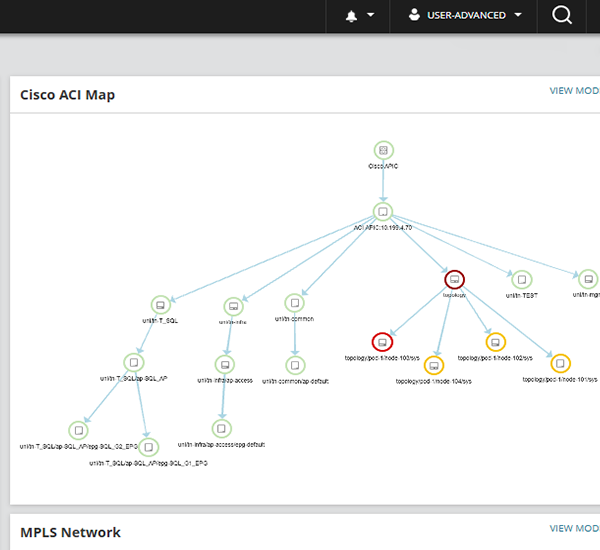
Task: Select the red node-103/sys topology node
Action: [x=382, y=342]
